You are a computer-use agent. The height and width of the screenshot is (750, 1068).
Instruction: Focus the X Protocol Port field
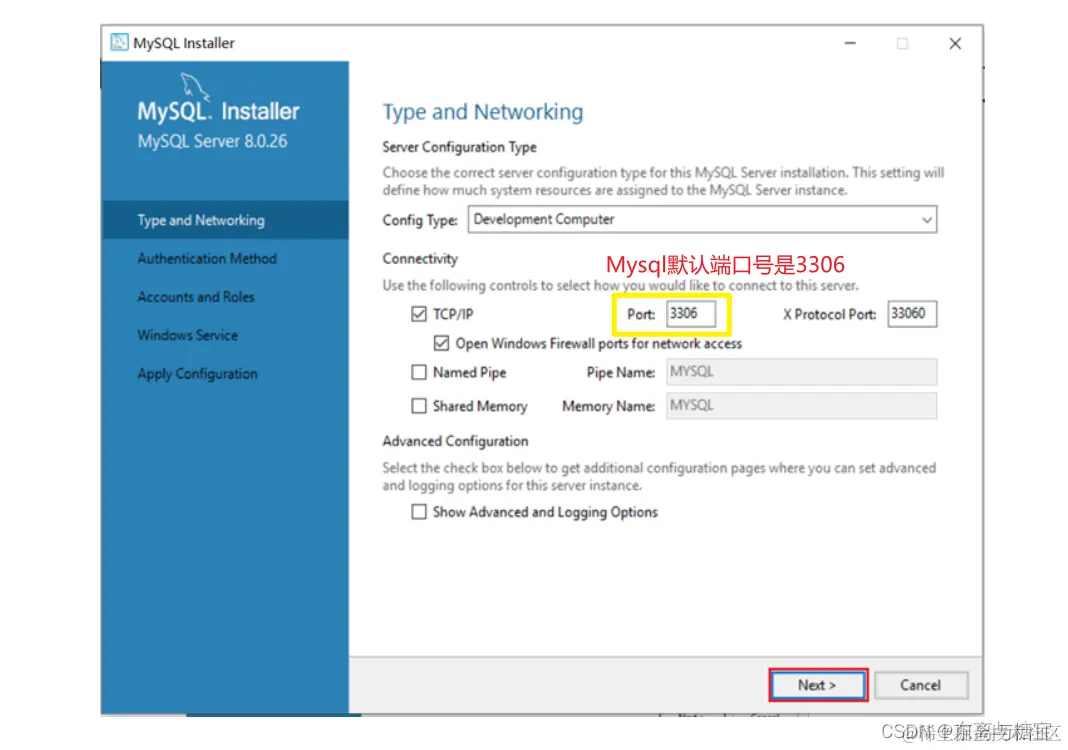[x=912, y=313]
